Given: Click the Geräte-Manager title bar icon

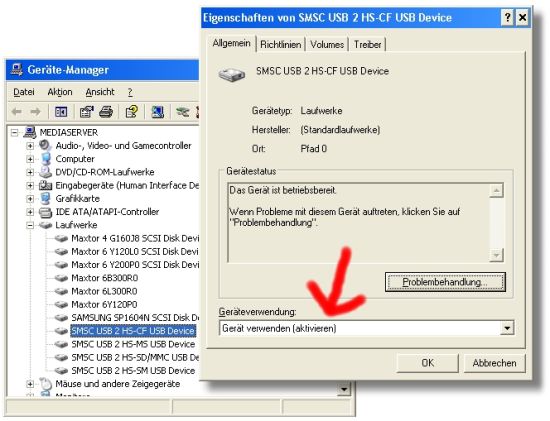Looking at the screenshot, I should 16,69.
